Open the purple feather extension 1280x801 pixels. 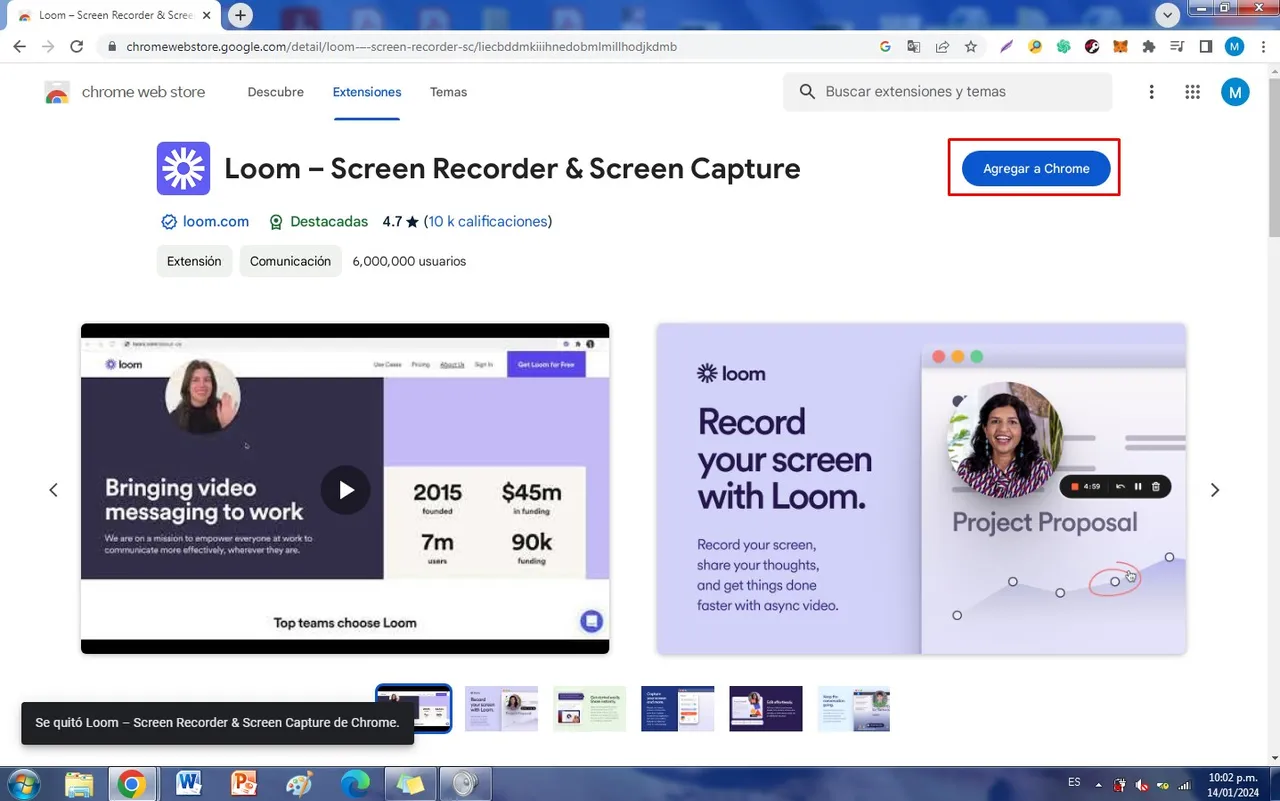click(x=1006, y=46)
